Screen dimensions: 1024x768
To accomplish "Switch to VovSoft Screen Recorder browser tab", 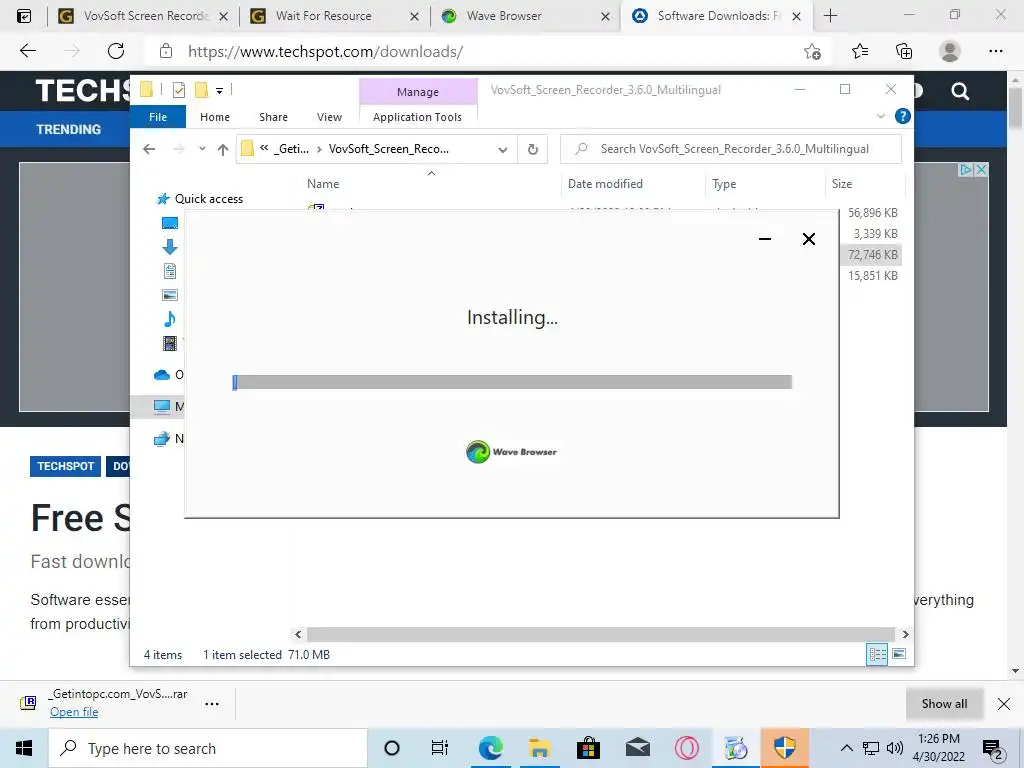I will [146, 16].
